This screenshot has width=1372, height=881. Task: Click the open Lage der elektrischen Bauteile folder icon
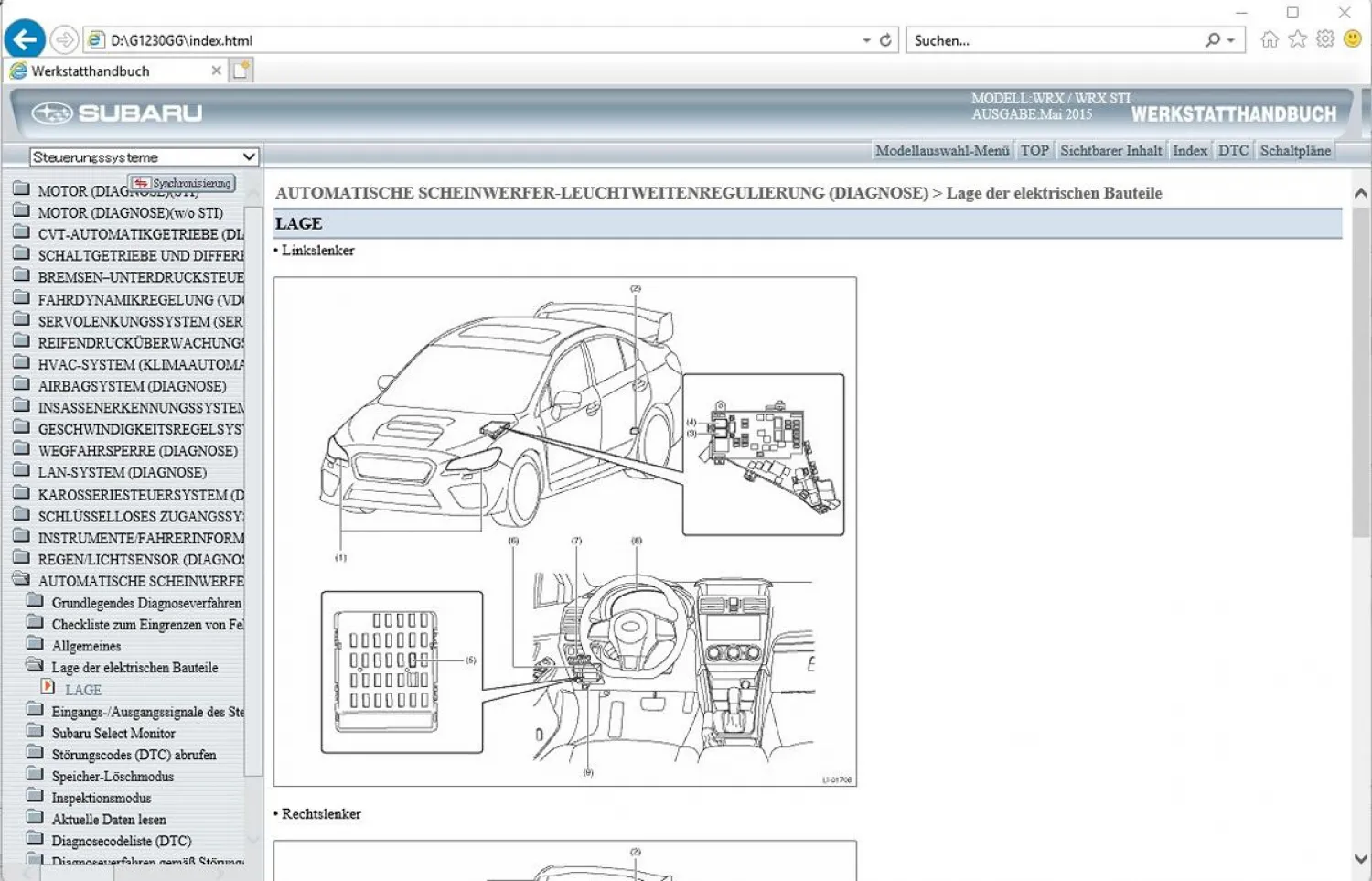(36, 667)
